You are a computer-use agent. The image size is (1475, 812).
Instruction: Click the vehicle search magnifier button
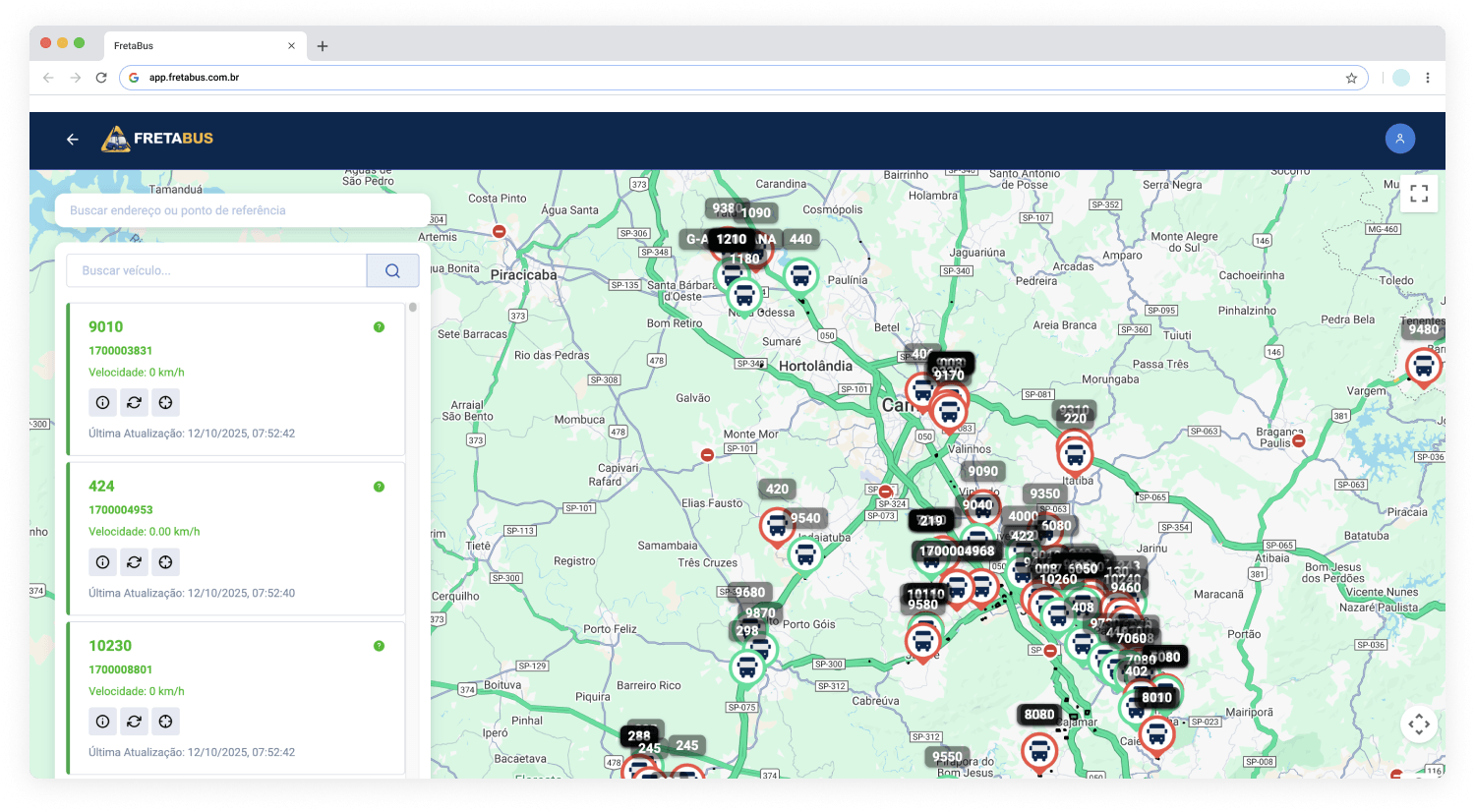coord(392,270)
